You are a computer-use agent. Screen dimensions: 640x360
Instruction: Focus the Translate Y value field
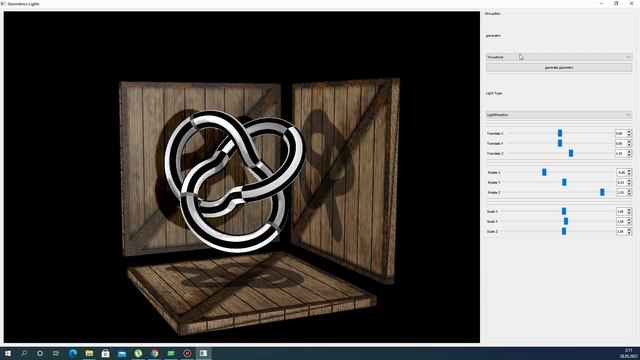[621, 143]
